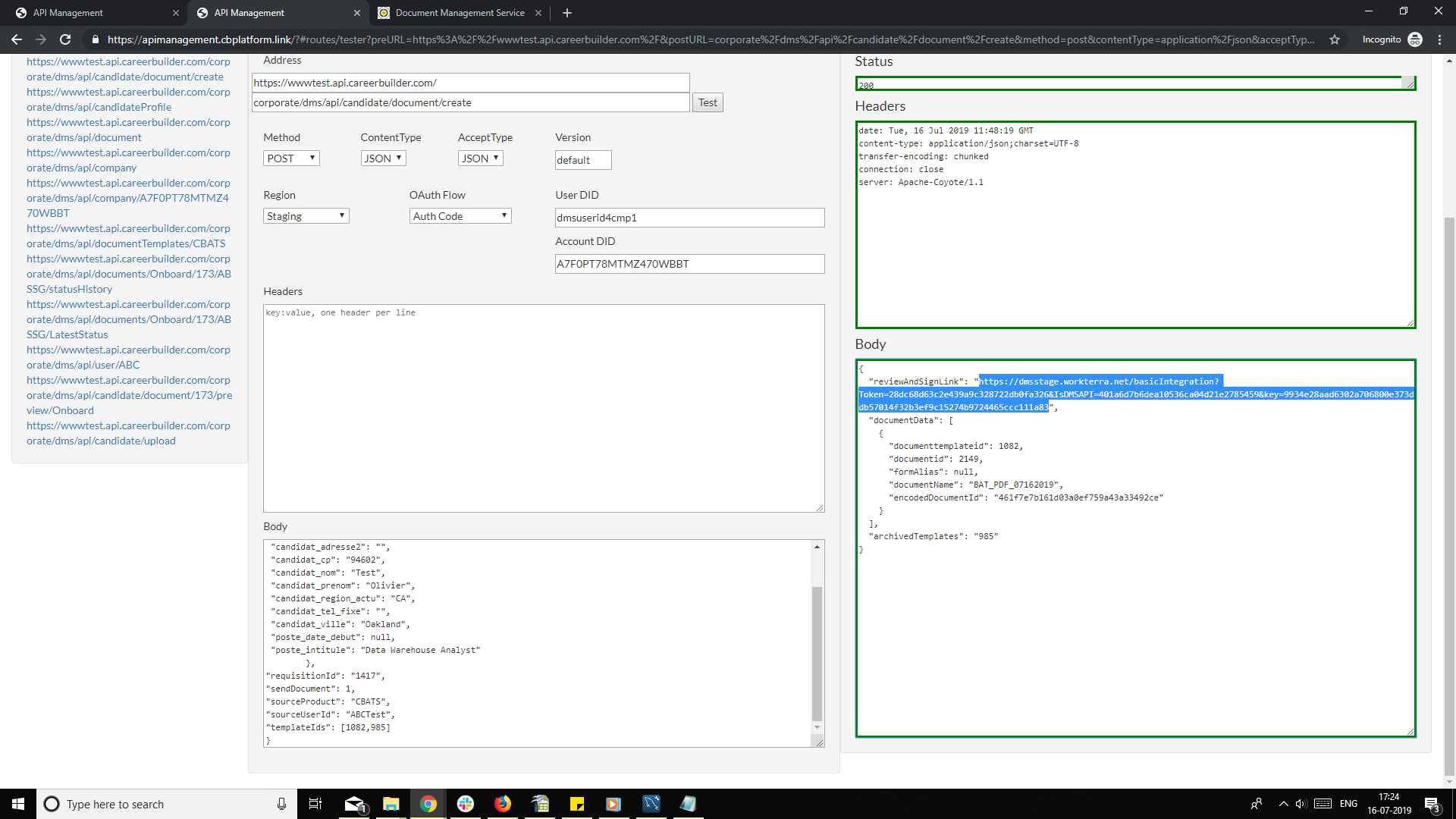
Task: Click the Cortana search circle icon
Action: 52,804
